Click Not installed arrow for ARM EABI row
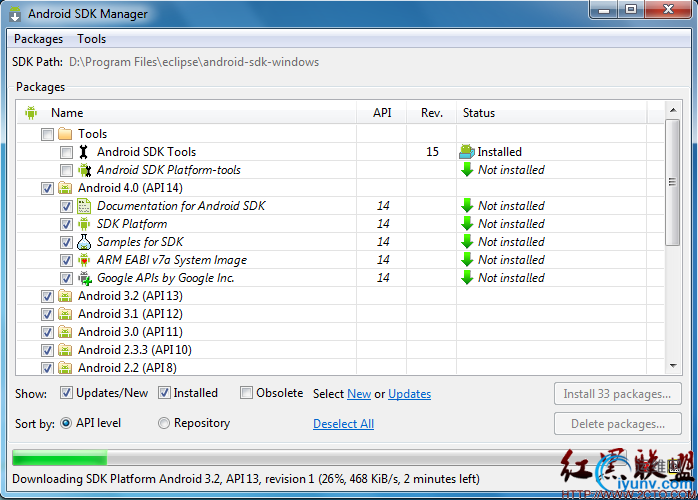Image resolution: width=698 pixels, height=500 pixels. (x=467, y=260)
